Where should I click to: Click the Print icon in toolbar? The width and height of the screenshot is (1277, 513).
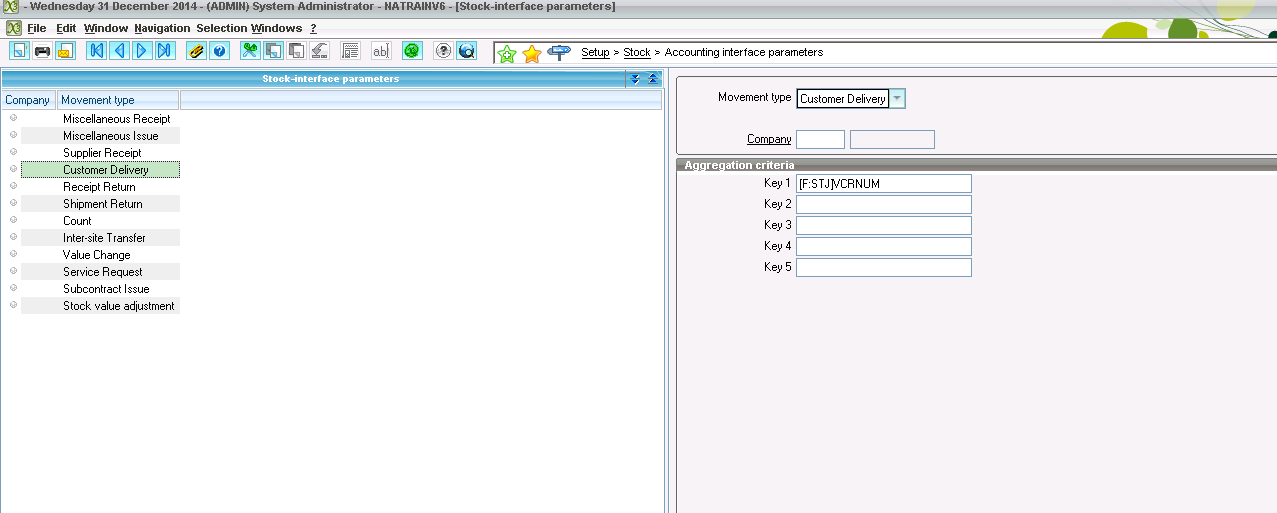[x=42, y=50]
